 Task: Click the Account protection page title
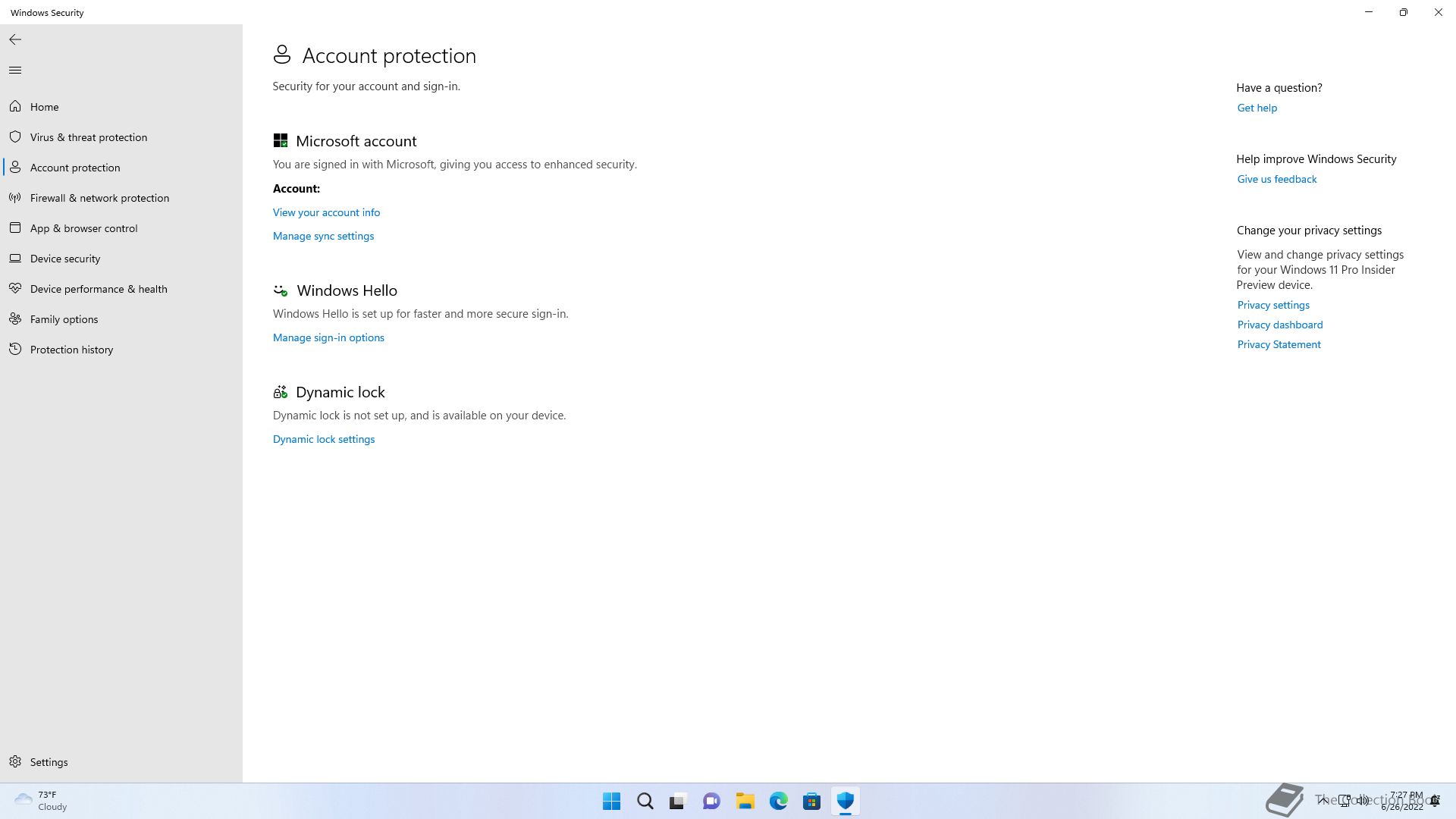click(389, 55)
